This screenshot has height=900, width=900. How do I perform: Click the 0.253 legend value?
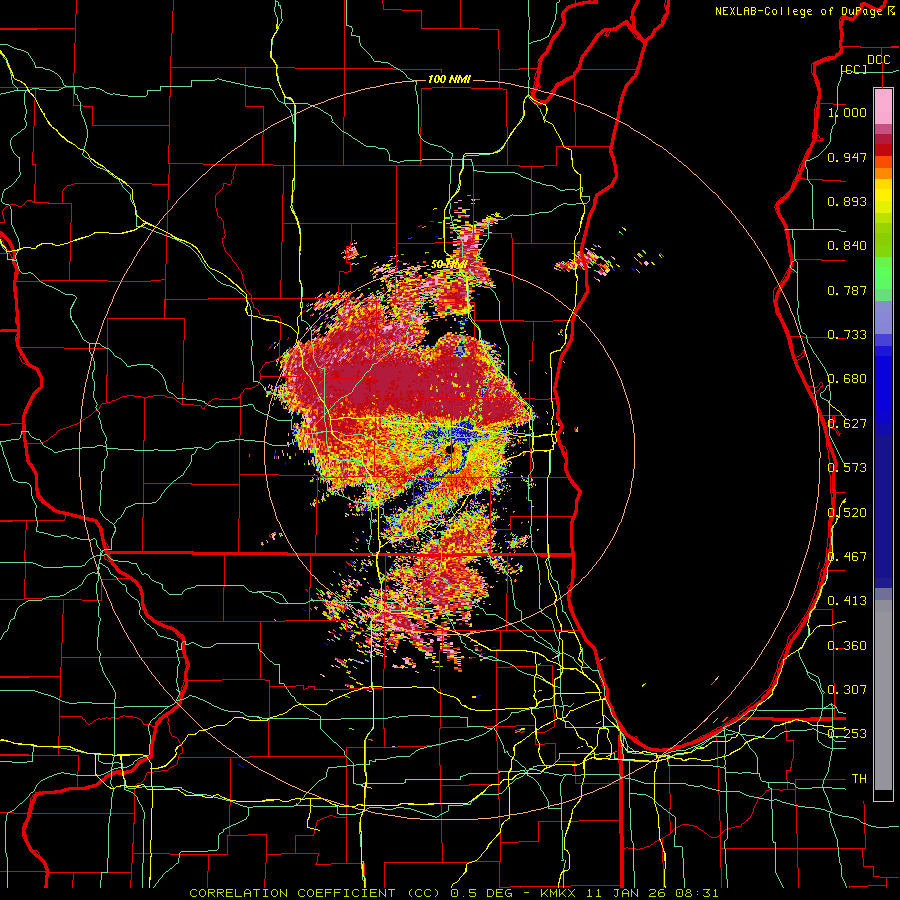847,734
